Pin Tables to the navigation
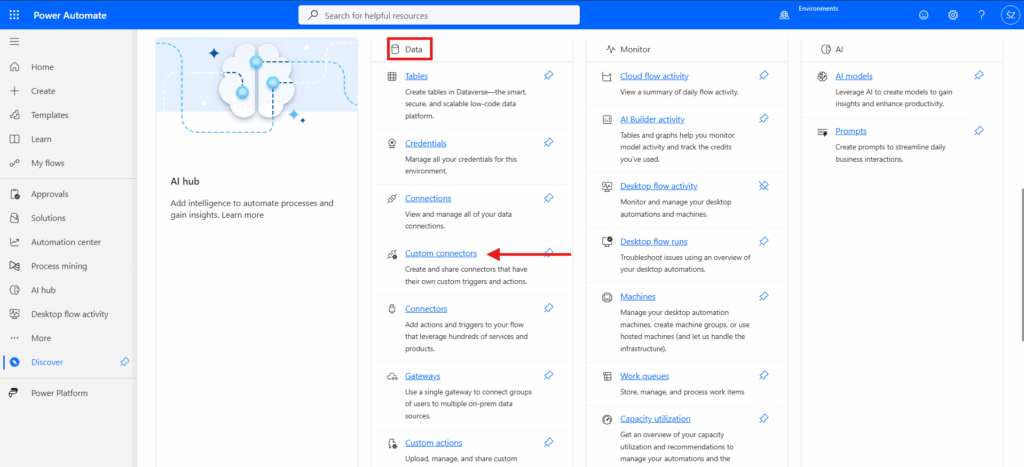 pyautogui.click(x=549, y=76)
